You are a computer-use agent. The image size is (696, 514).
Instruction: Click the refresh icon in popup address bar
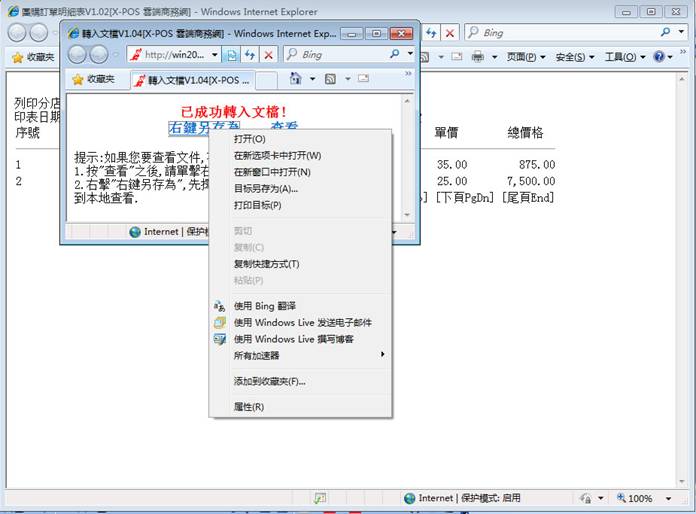[249, 54]
